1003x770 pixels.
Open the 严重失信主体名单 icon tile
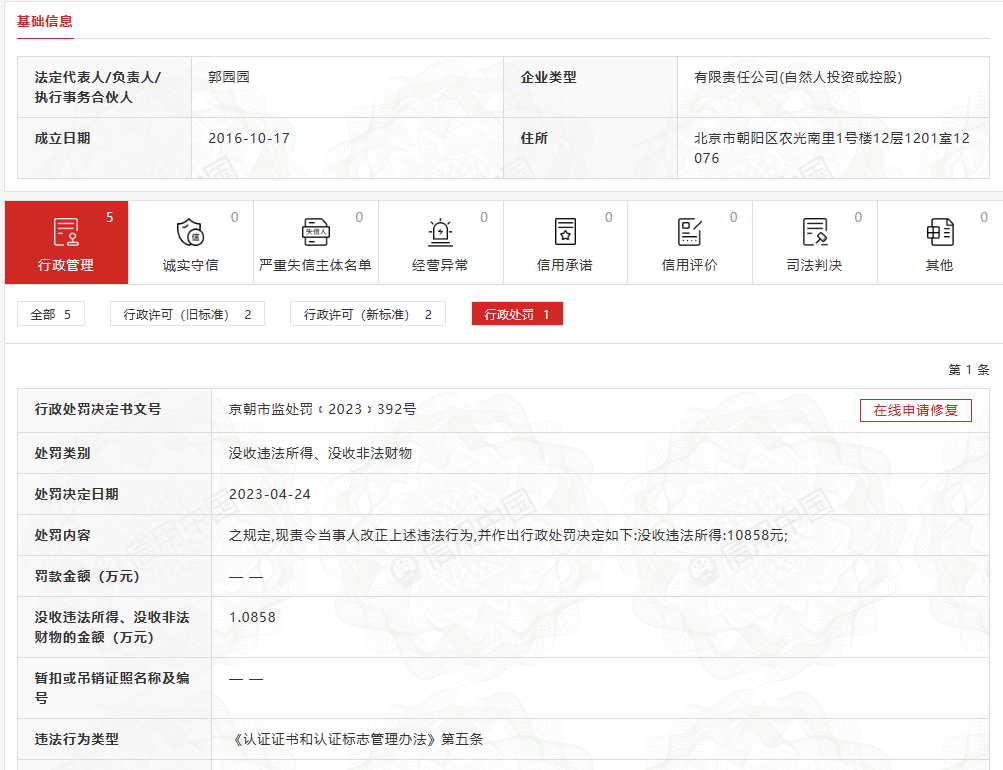[316, 242]
